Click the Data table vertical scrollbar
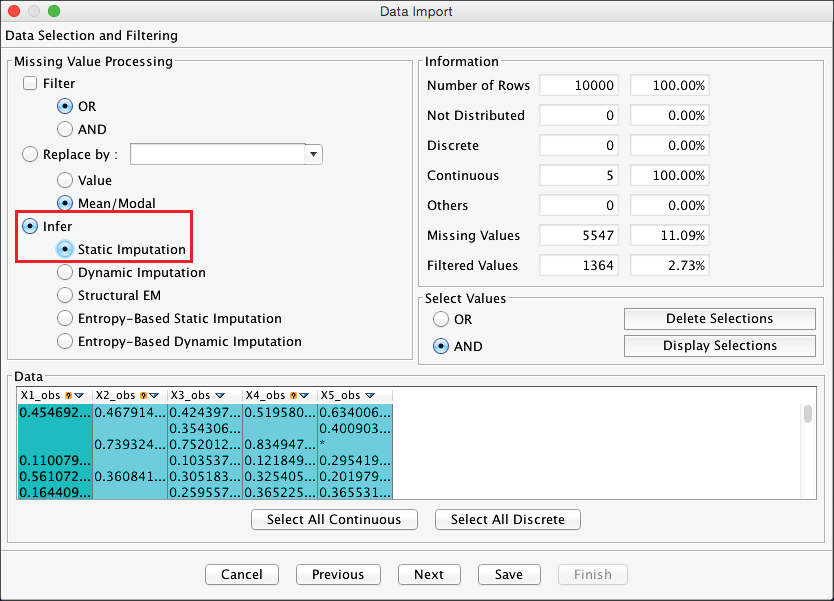Viewport: 834px width, 601px height. tap(807, 414)
